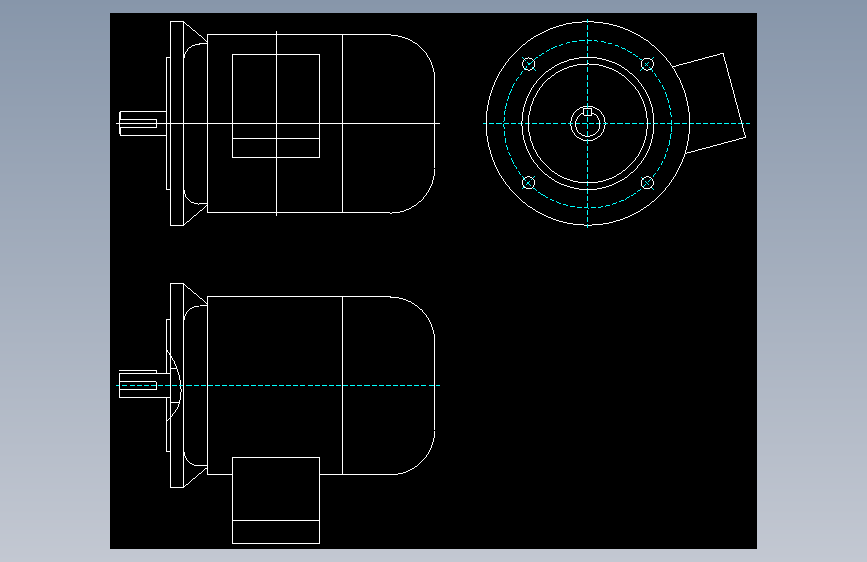This screenshot has width=867, height=562.
Task: Click the terminal box rectangle inside the upper motor side view
Action: pyautogui.click(x=276, y=106)
